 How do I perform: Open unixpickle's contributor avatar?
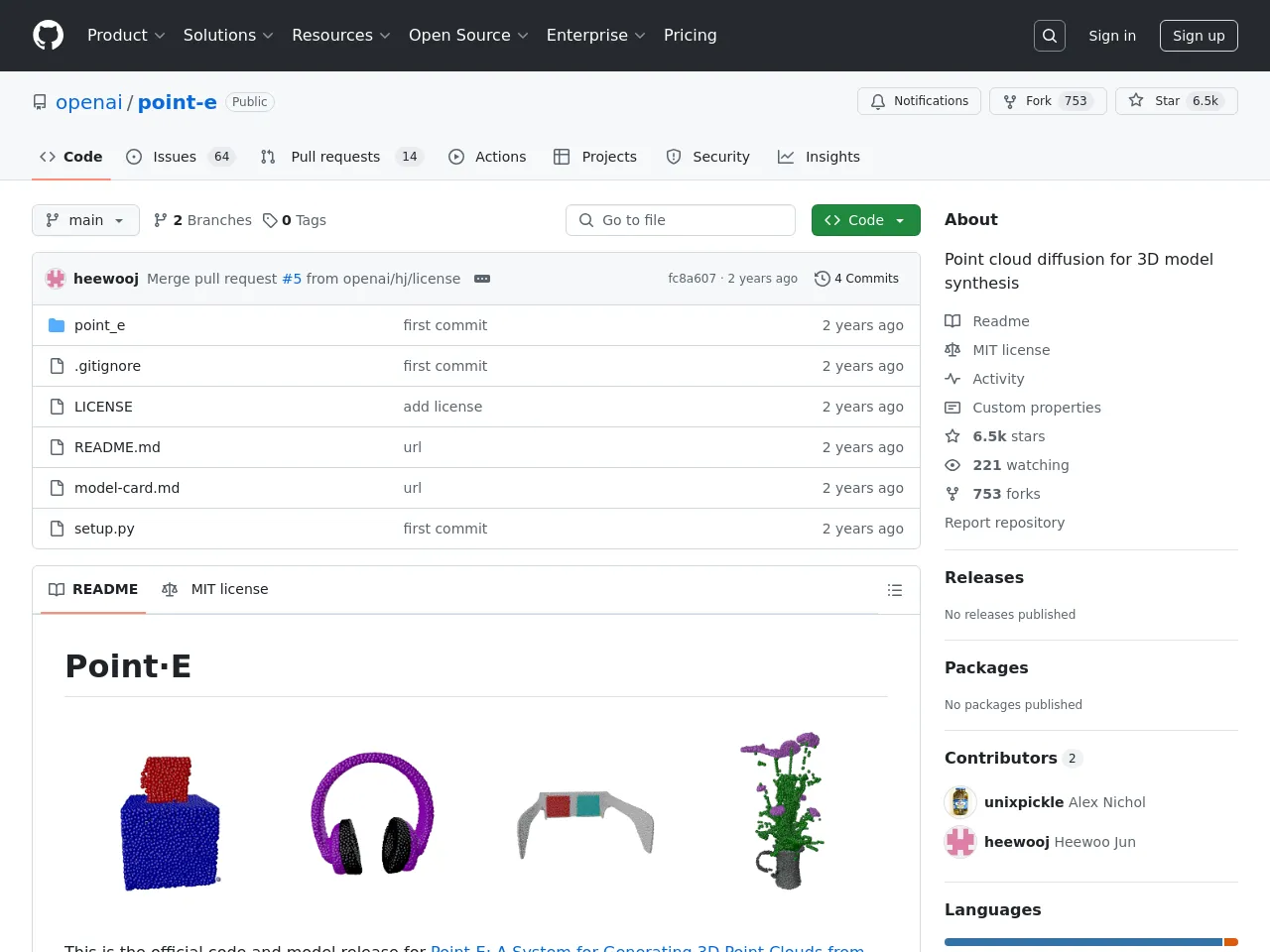pyautogui.click(x=959, y=802)
